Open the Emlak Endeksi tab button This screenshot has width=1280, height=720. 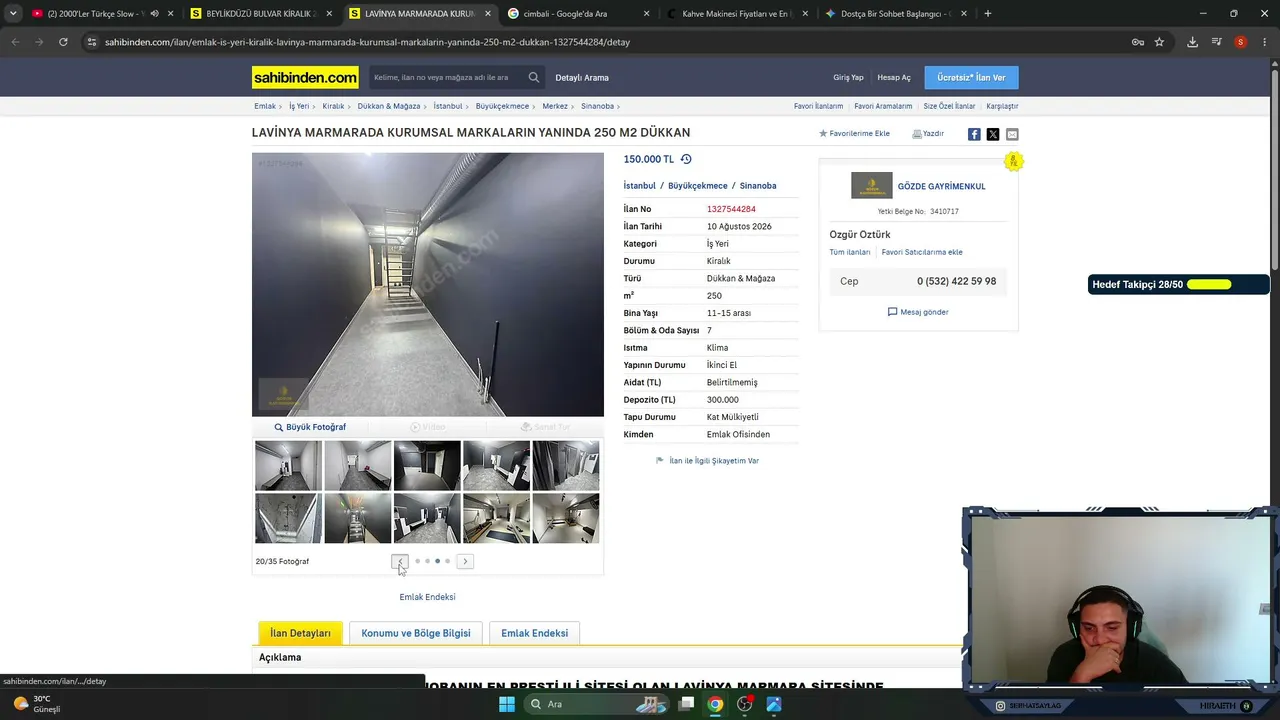click(534, 633)
